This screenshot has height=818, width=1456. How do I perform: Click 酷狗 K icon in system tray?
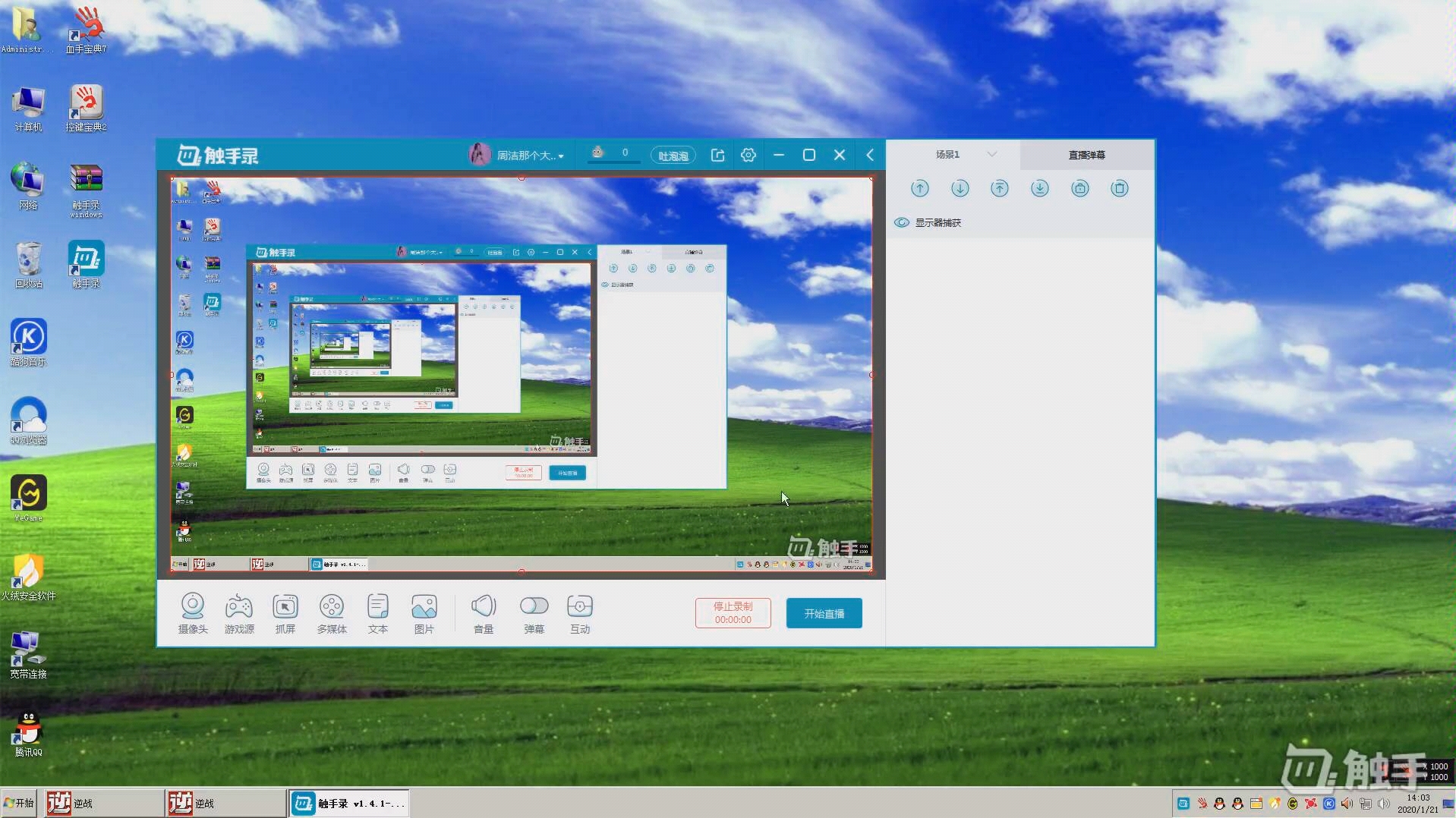pos(1329,804)
